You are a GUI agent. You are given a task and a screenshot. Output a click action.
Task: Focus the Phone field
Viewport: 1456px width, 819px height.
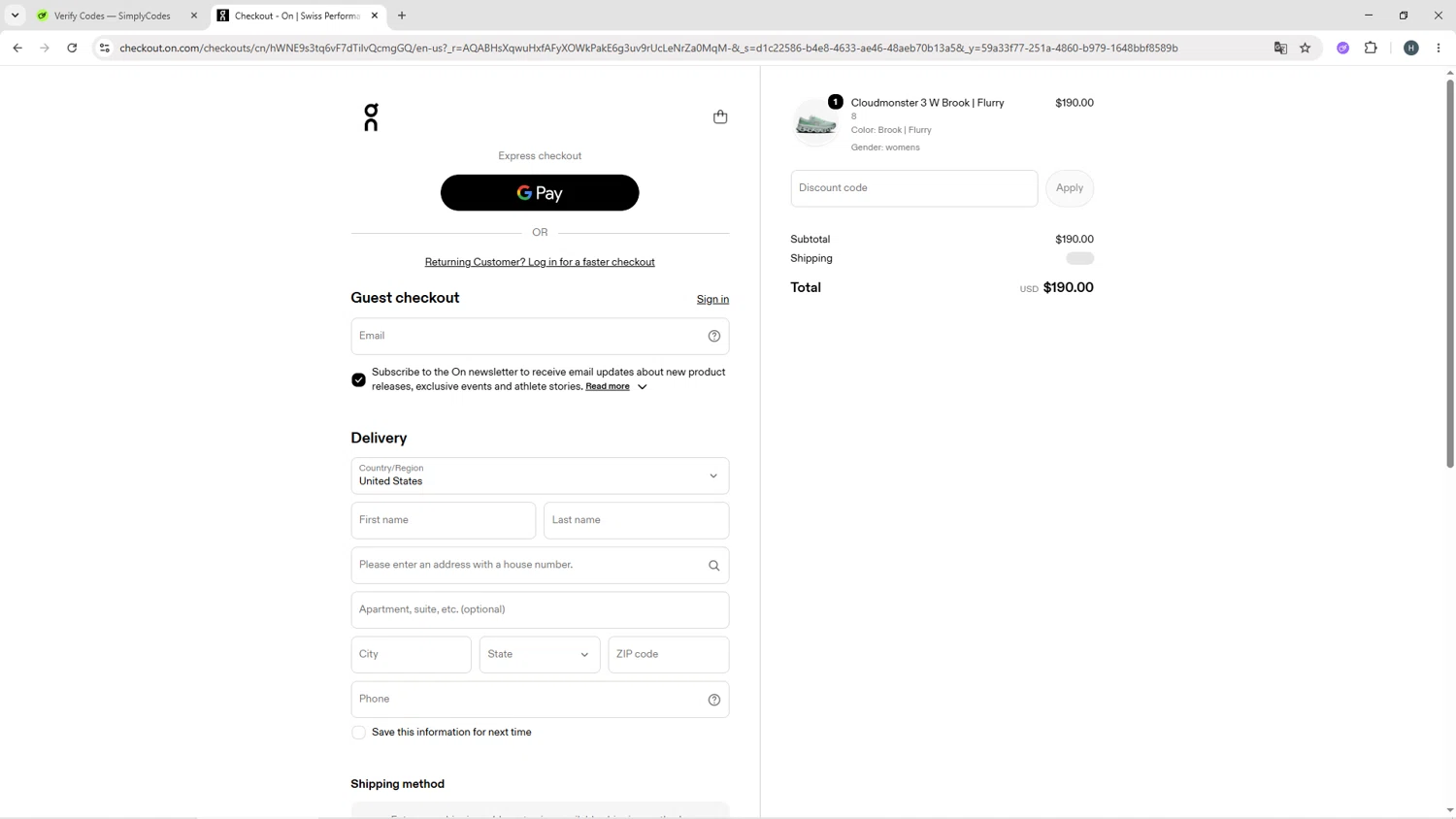click(x=540, y=700)
